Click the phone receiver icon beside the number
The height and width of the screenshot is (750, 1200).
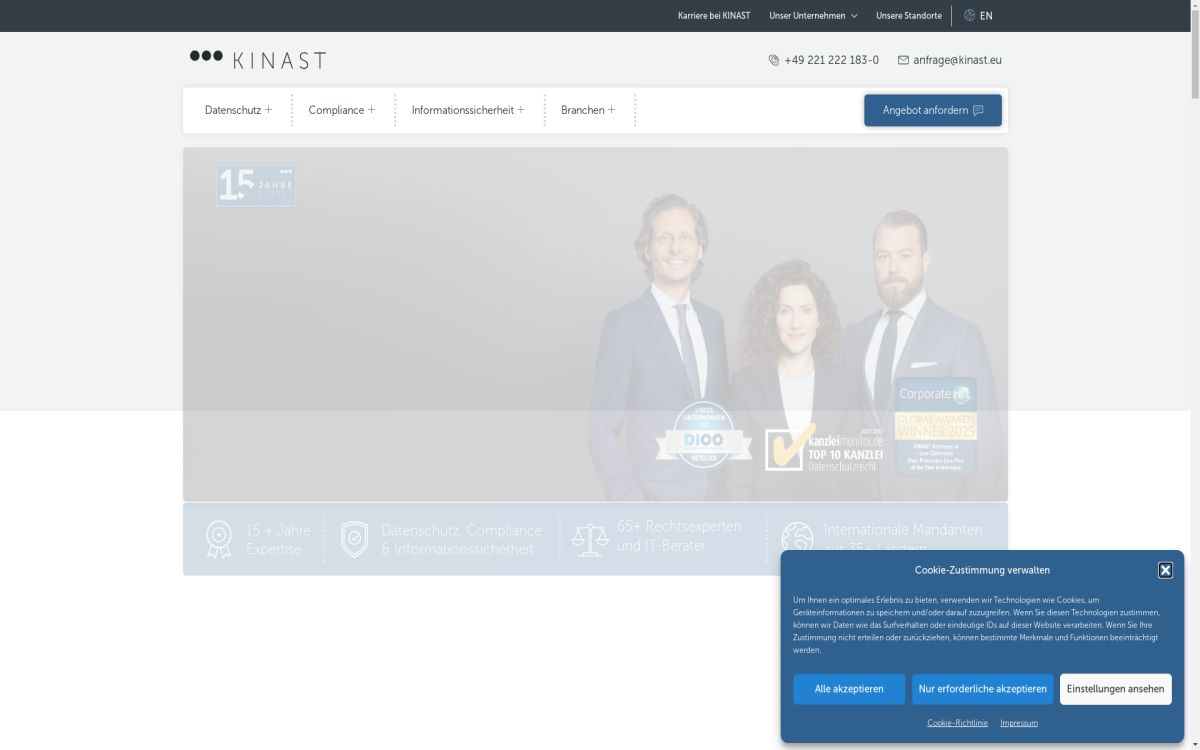click(773, 60)
